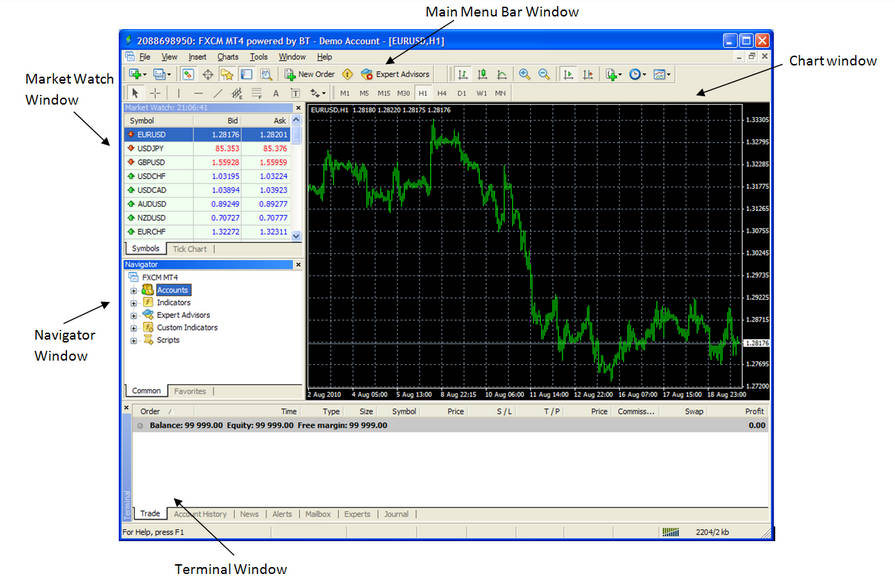Image resolution: width=895 pixels, height=576 pixels.
Task: Switch chart to bar chart icon
Action: tap(463, 74)
